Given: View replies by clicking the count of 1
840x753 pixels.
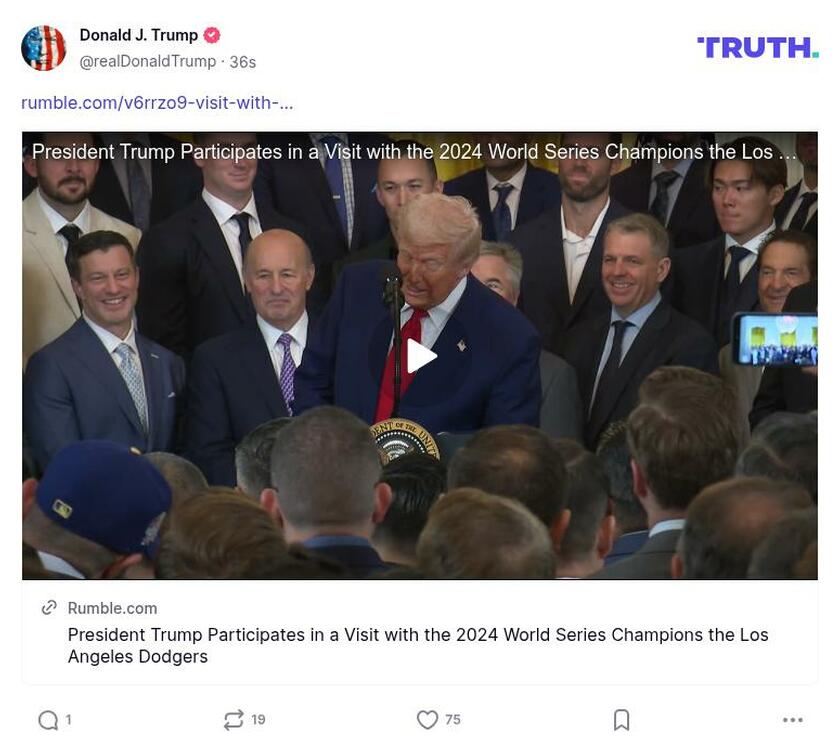Looking at the screenshot, I should point(68,719).
